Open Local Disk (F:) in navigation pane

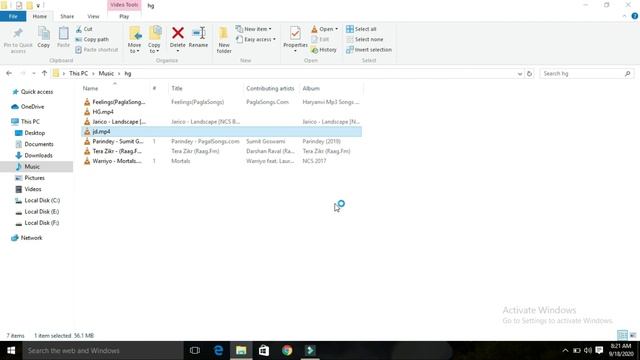coord(37,223)
